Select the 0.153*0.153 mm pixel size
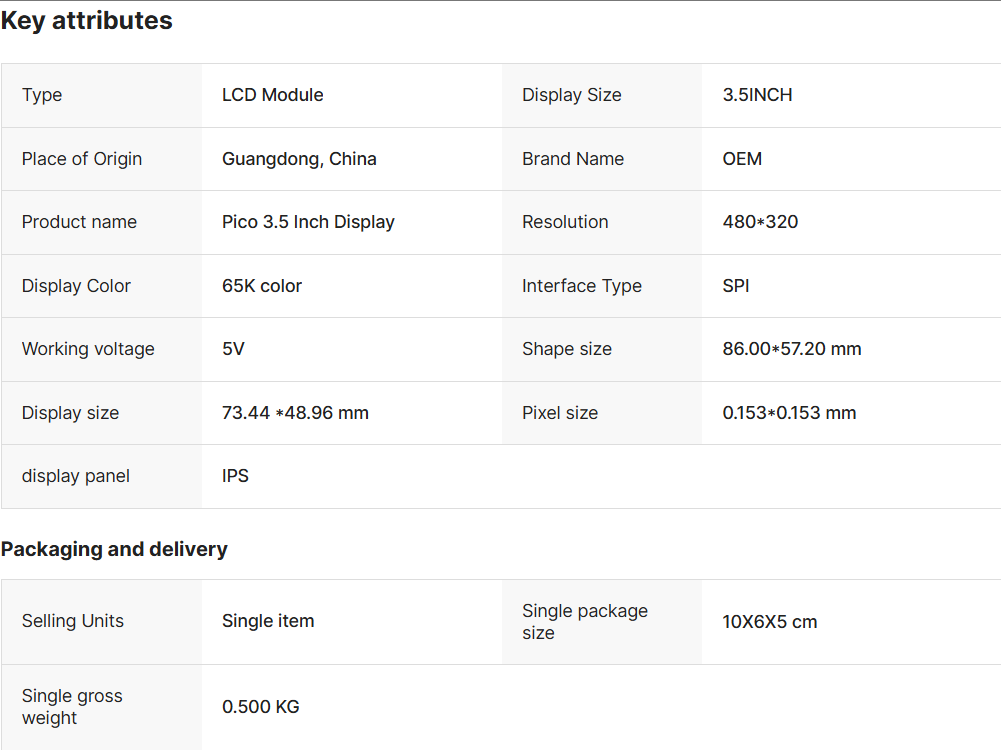The width and height of the screenshot is (1001, 750). tap(789, 413)
